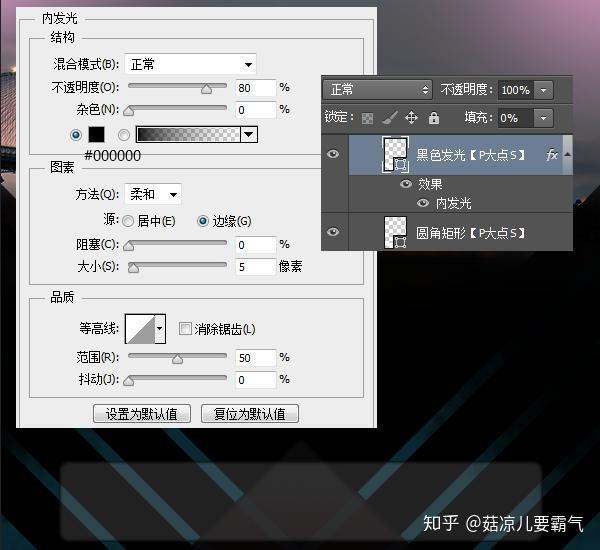Click lock all padlock icon
The width and height of the screenshot is (600, 550).
(434, 118)
